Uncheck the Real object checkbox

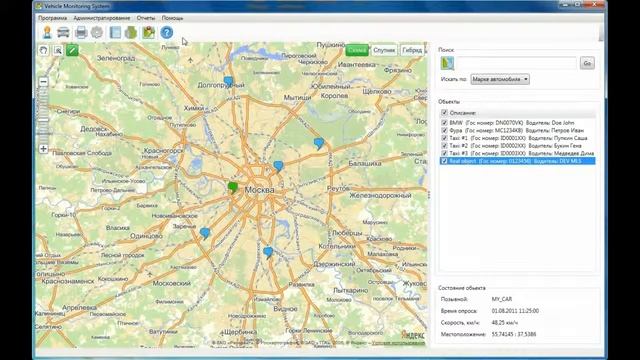coord(444,161)
